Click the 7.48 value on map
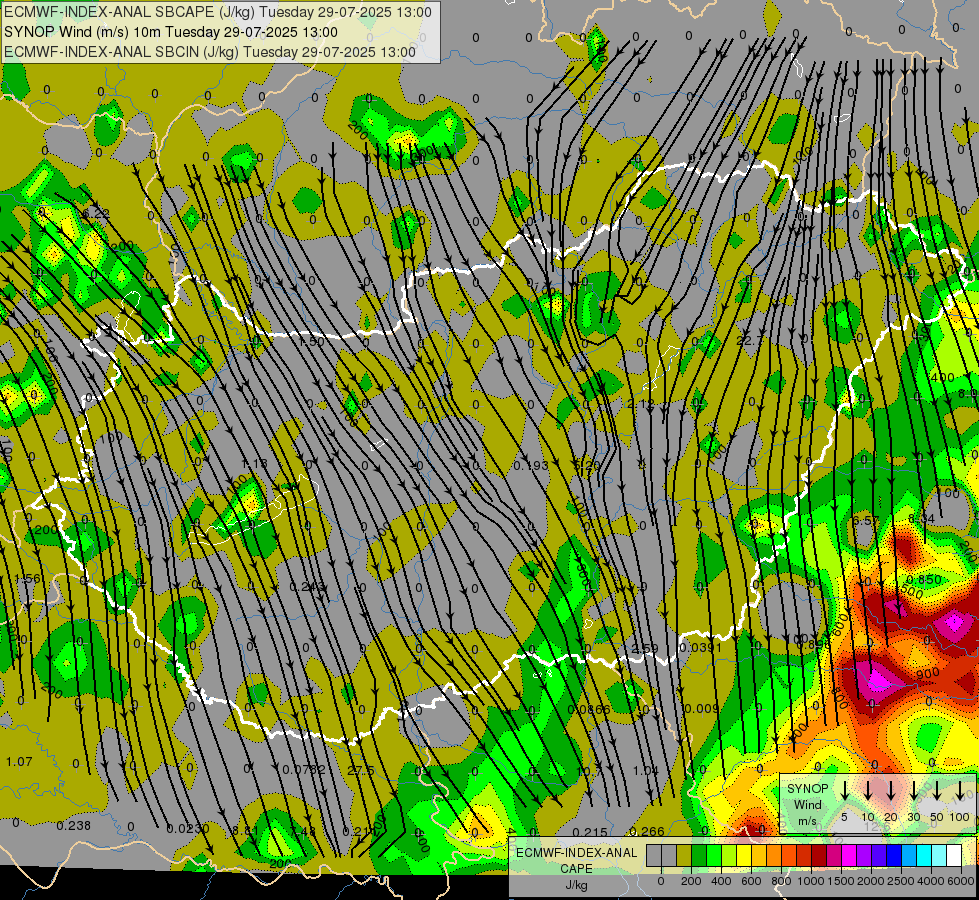979x900 pixels. (x=303, y=831)
